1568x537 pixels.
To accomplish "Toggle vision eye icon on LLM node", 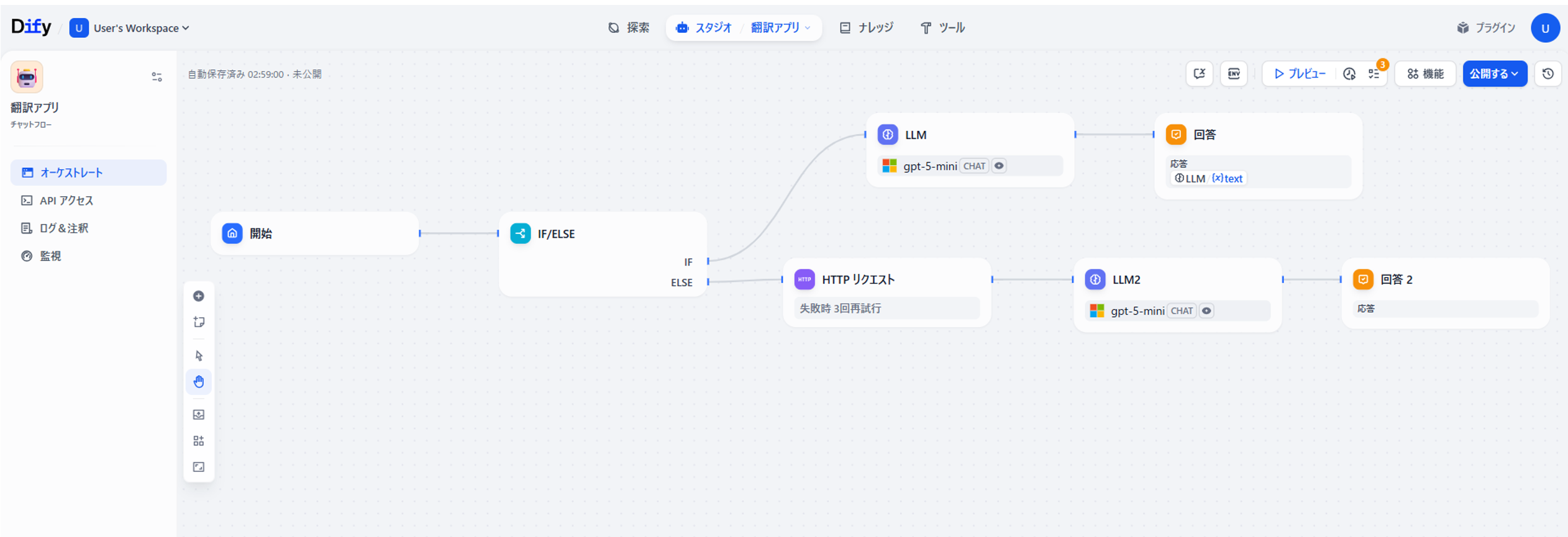I will [x=999, y=166].
